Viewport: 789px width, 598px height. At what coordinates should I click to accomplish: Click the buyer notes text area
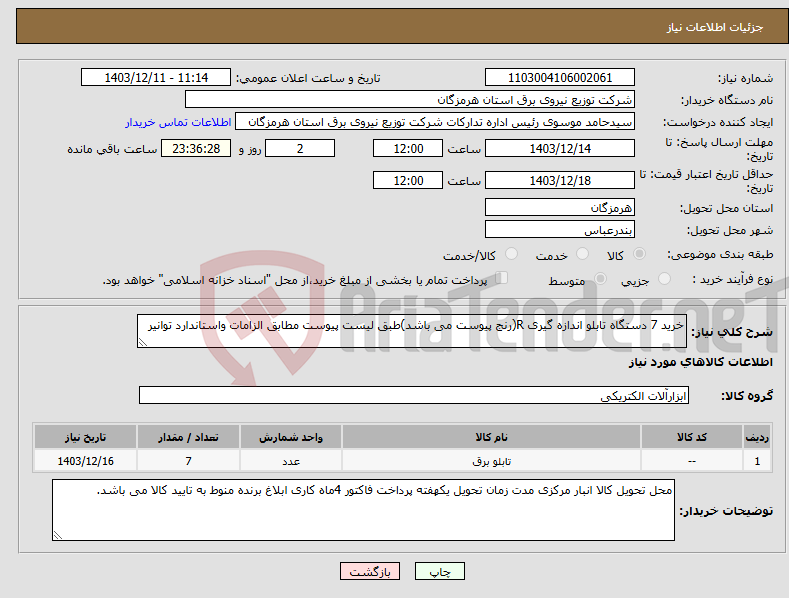pos(363,510)
